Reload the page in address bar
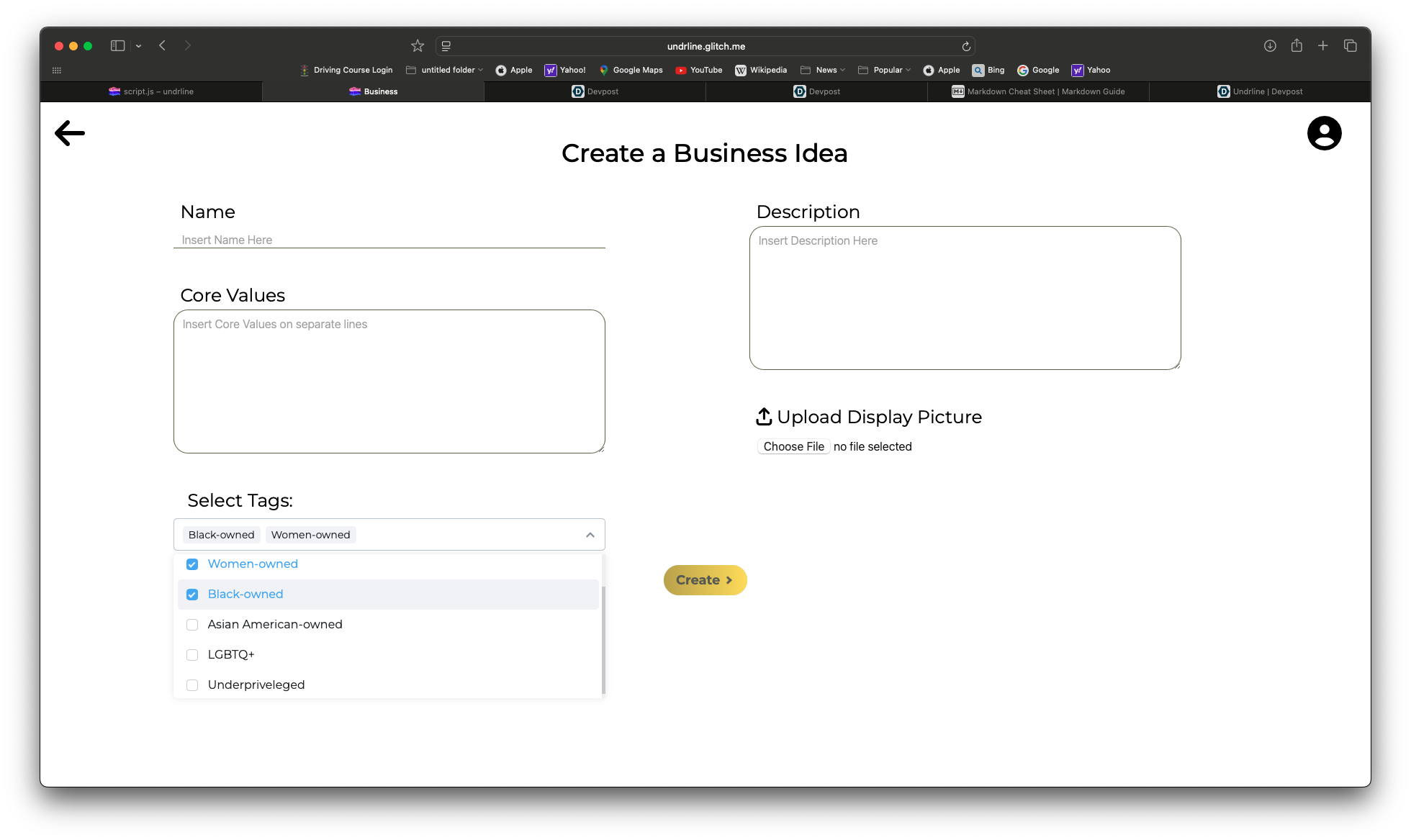 [966, 47]
